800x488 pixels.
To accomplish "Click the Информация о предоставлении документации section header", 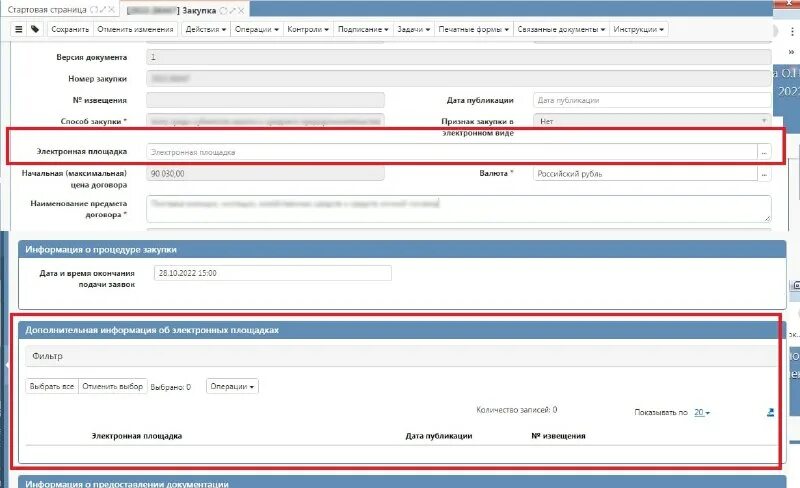I will (402, 482).
